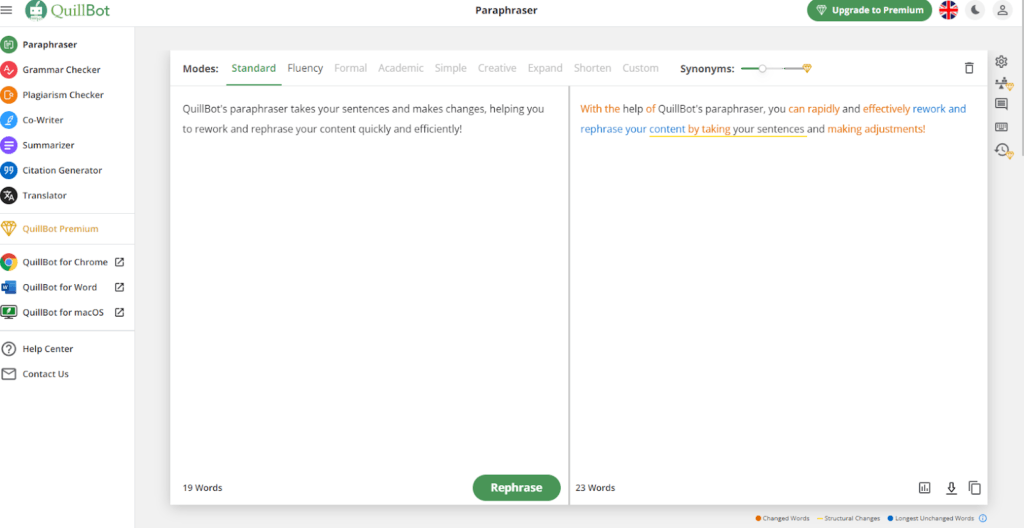Export output with the download icon
This screenshot has width=1024, height=528.
point(952,487)
